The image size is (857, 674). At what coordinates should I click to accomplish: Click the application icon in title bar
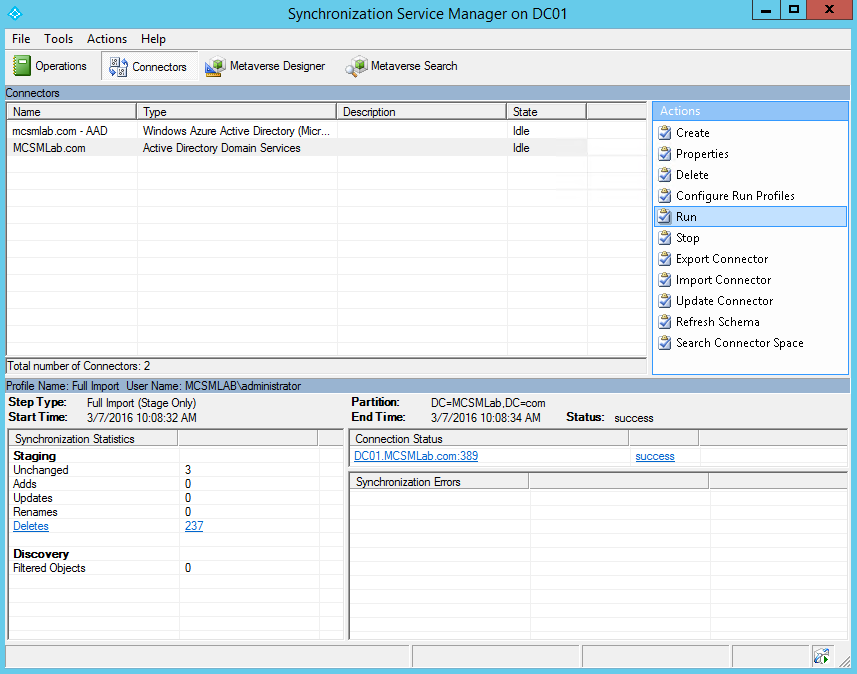[x=15, y=13]
